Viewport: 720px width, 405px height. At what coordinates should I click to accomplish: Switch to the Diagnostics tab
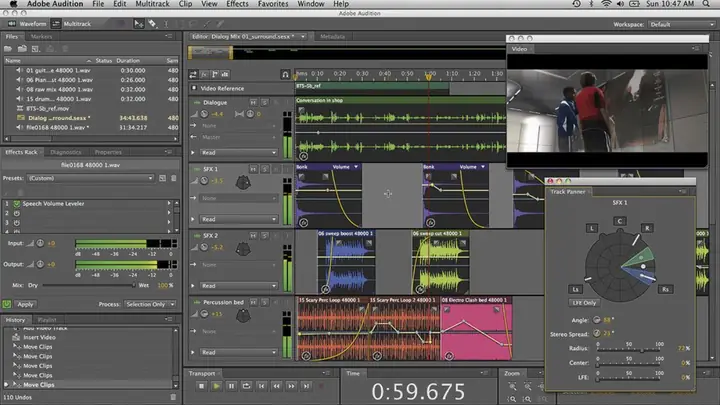point(66,152)
